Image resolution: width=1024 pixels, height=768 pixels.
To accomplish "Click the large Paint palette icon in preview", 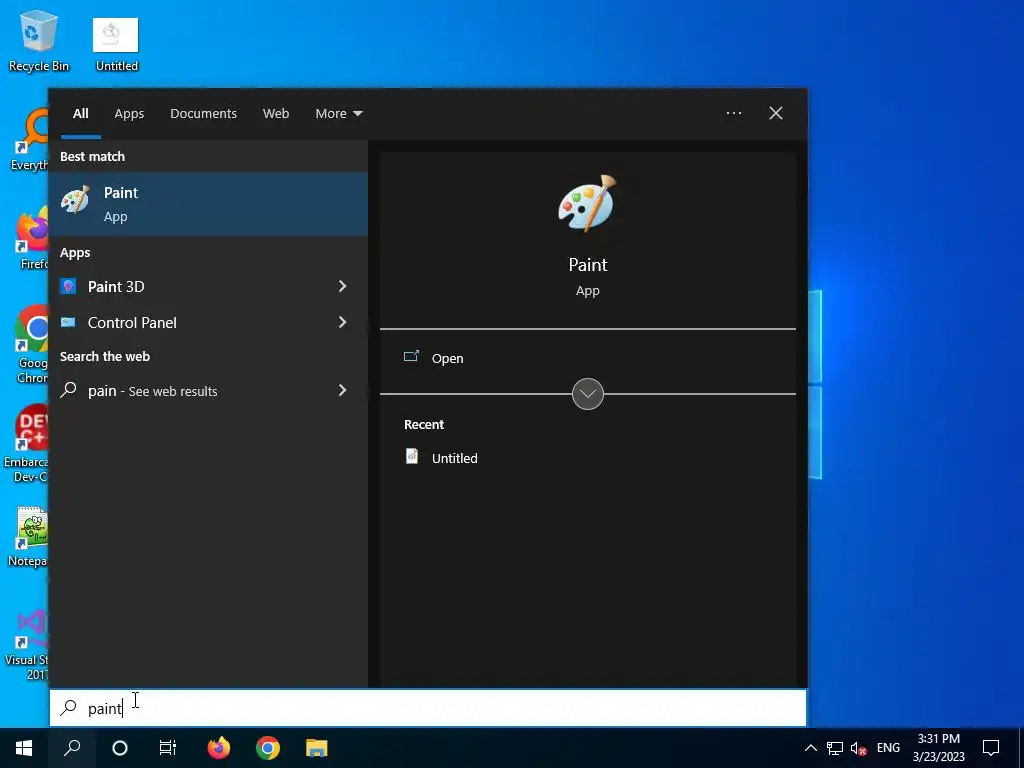I will pos(587,203).
